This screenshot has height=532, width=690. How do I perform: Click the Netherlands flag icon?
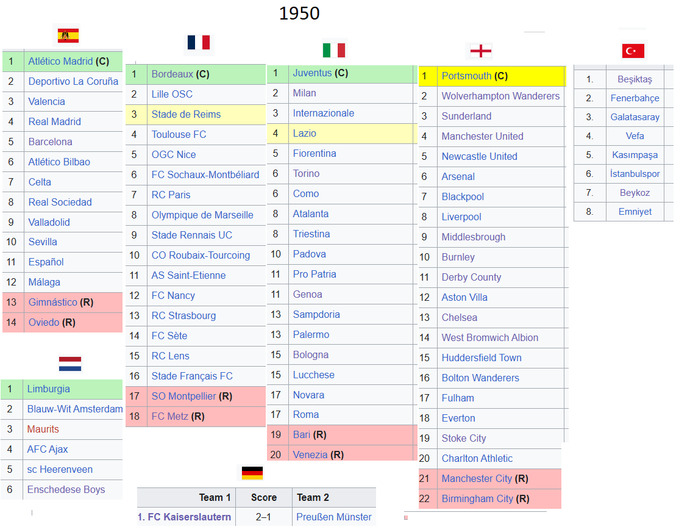(70, 364)
